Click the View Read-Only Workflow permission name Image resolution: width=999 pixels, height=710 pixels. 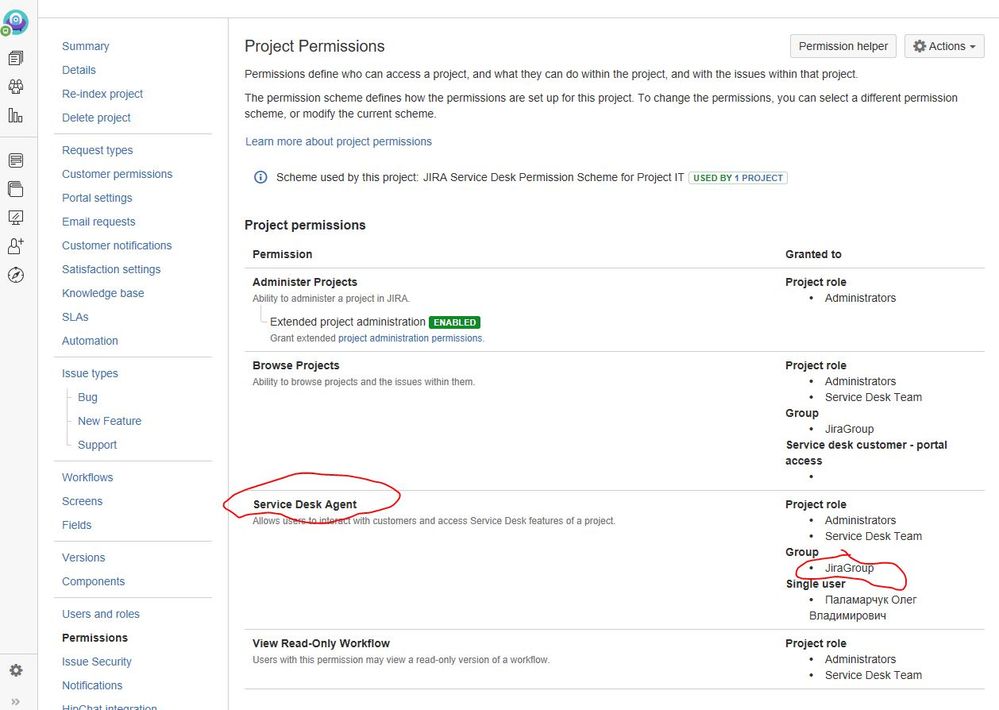point(321,643)
